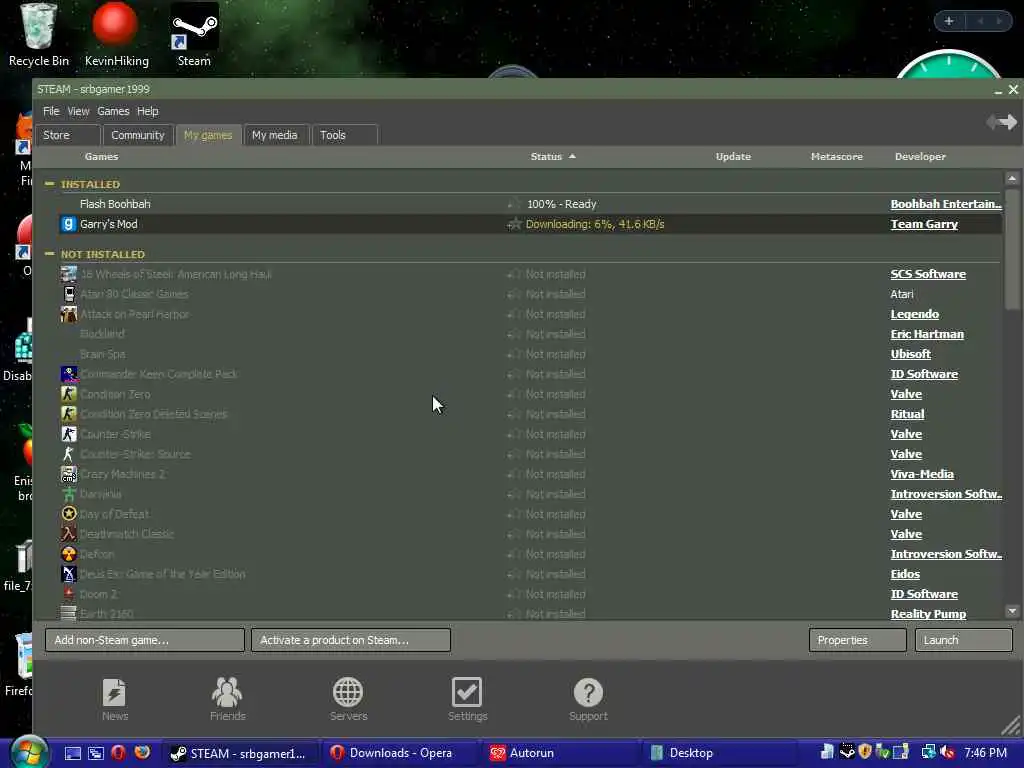This screenshot has width=1024, height=768.
Task: Click the Add non-Steam game button
Action: point(145,640)
